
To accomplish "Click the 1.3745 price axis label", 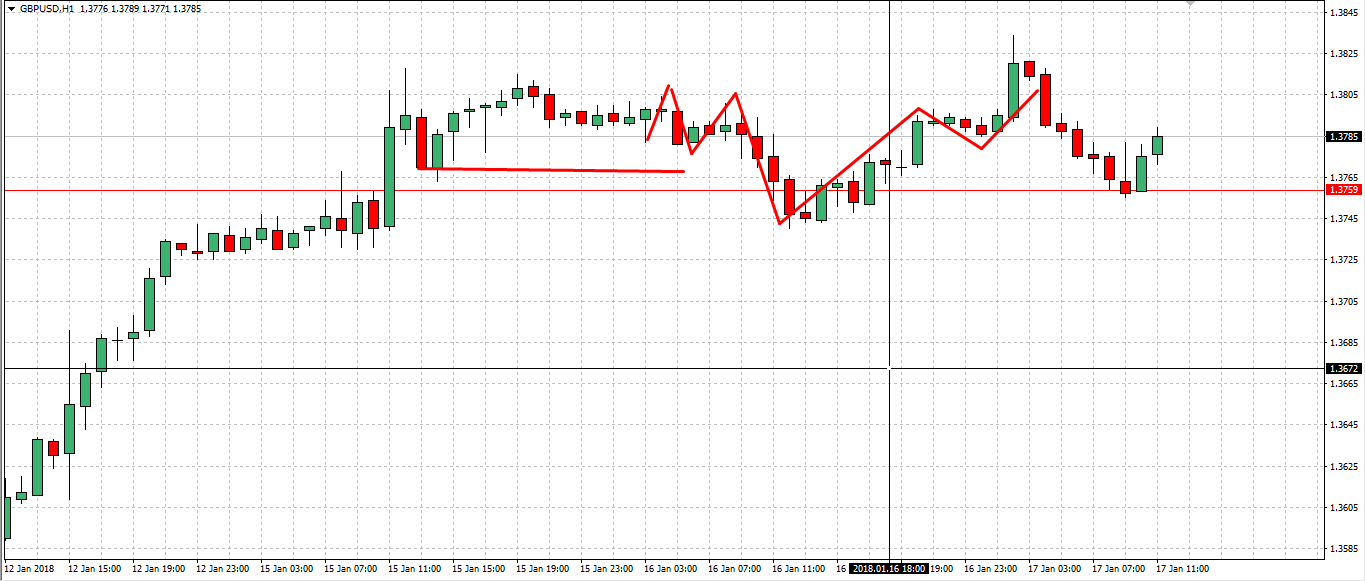I will pyautogui.click(x=1344, y=218).
